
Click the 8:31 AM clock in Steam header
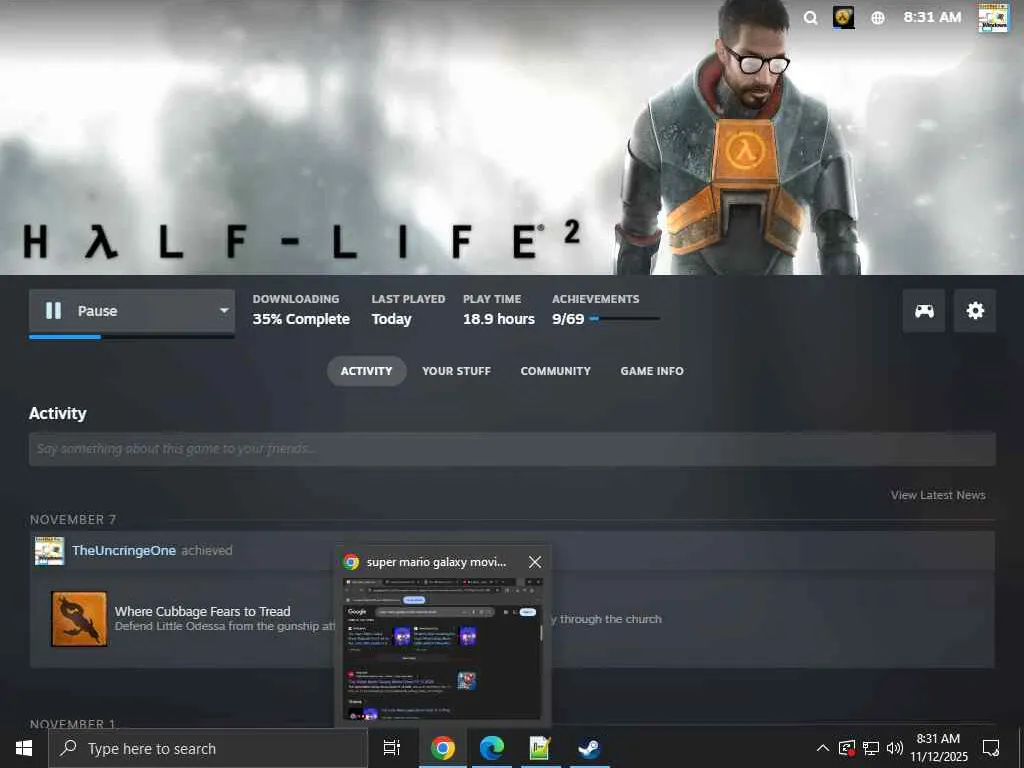[932, 18]
